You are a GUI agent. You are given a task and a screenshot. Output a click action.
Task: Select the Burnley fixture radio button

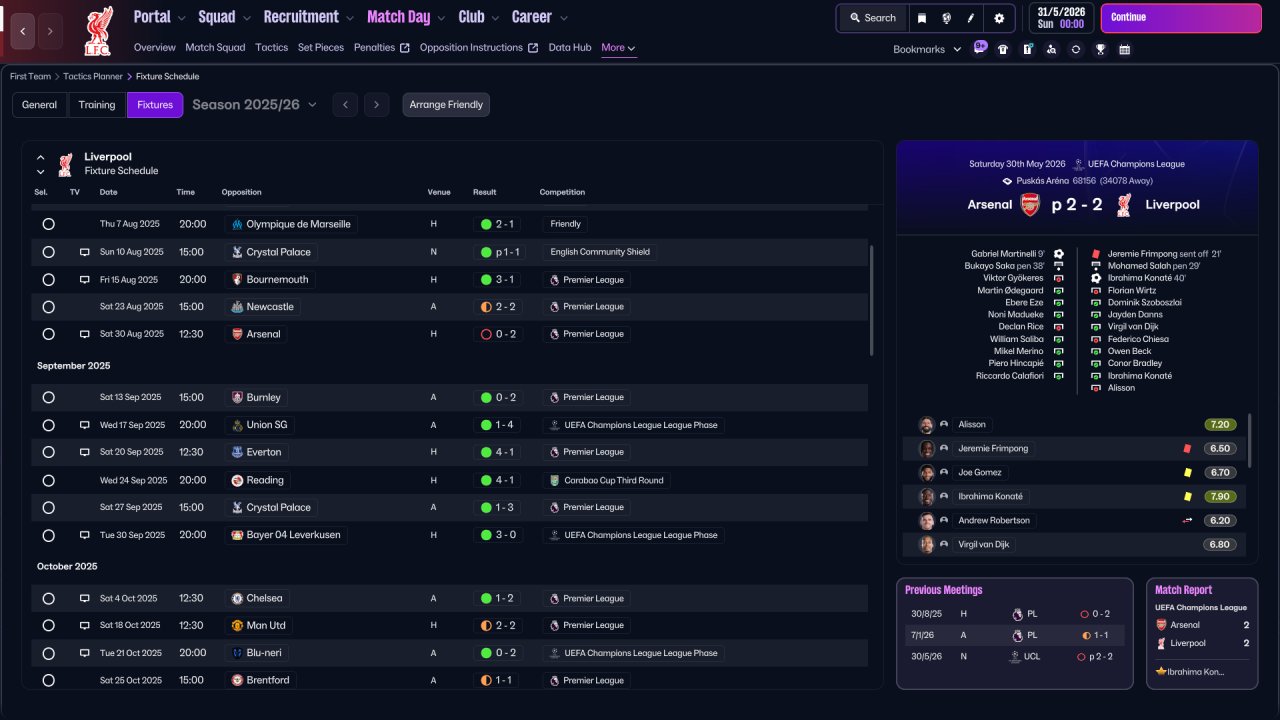pos(48,397)
